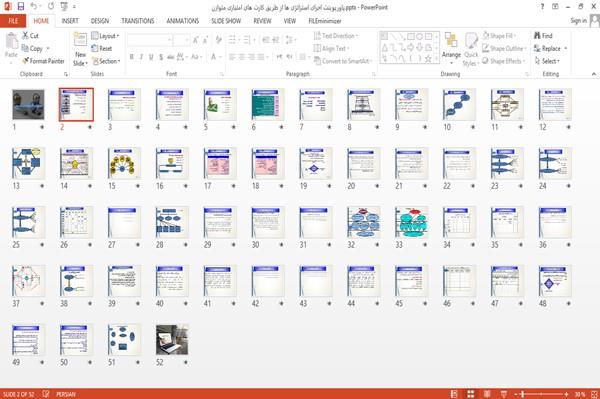Click the New Slide icon
The height and width of the screenshot is (399, 600).
tap(80, 40)
